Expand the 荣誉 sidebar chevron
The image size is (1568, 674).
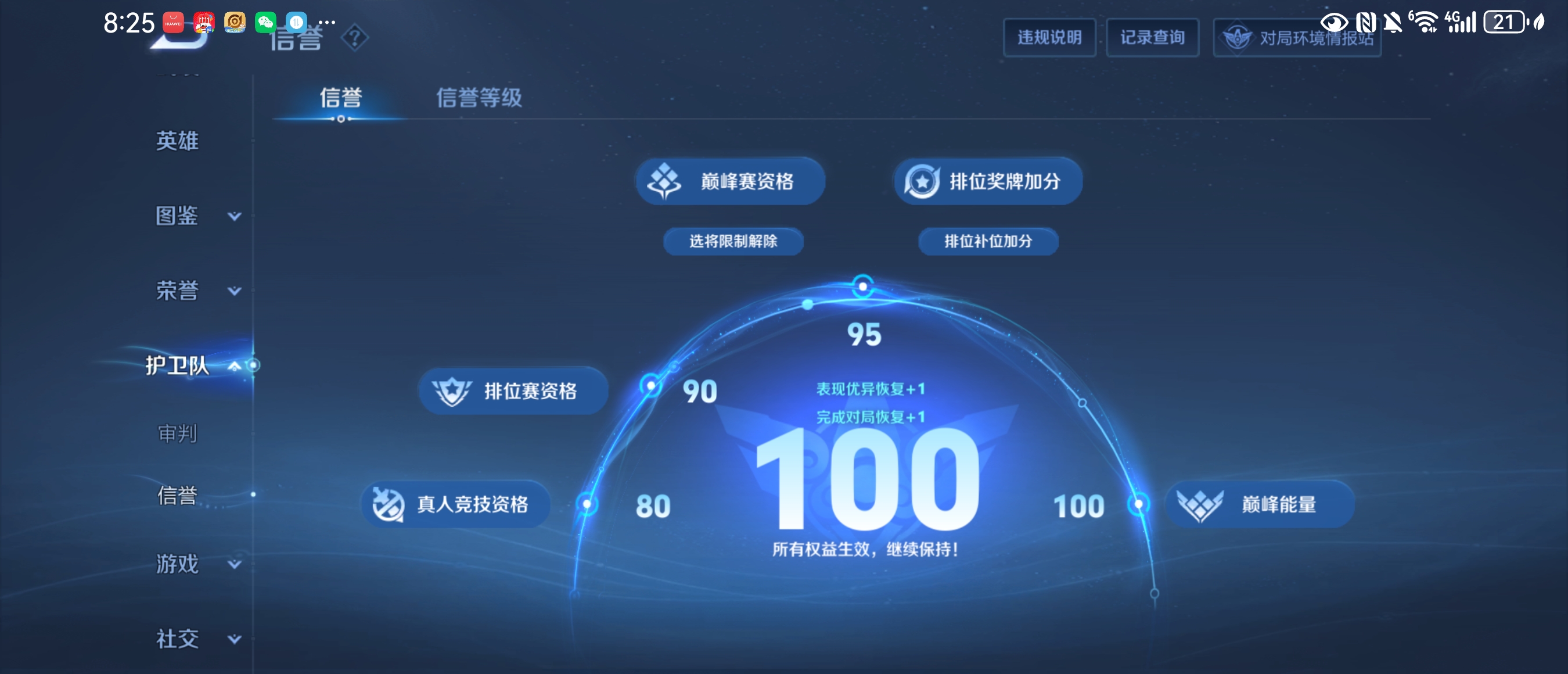point(235,291)
